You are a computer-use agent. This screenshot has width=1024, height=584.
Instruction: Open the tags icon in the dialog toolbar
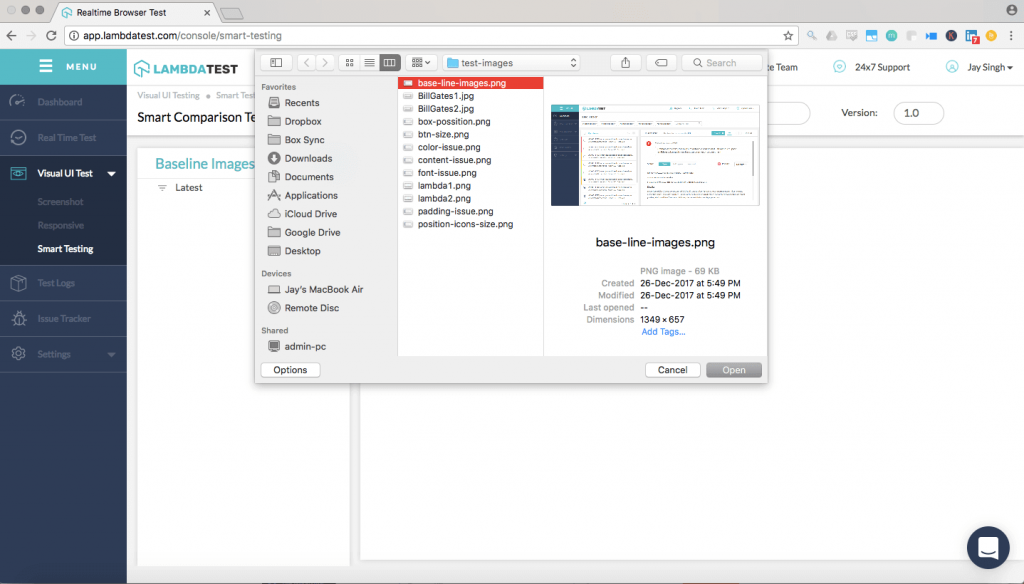(x=661, y=62)
